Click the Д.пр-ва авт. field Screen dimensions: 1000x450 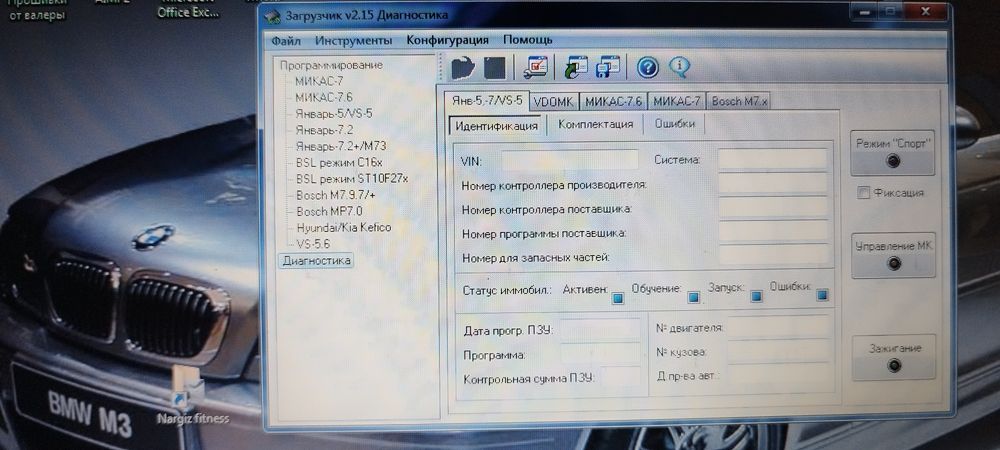[779, 375]
